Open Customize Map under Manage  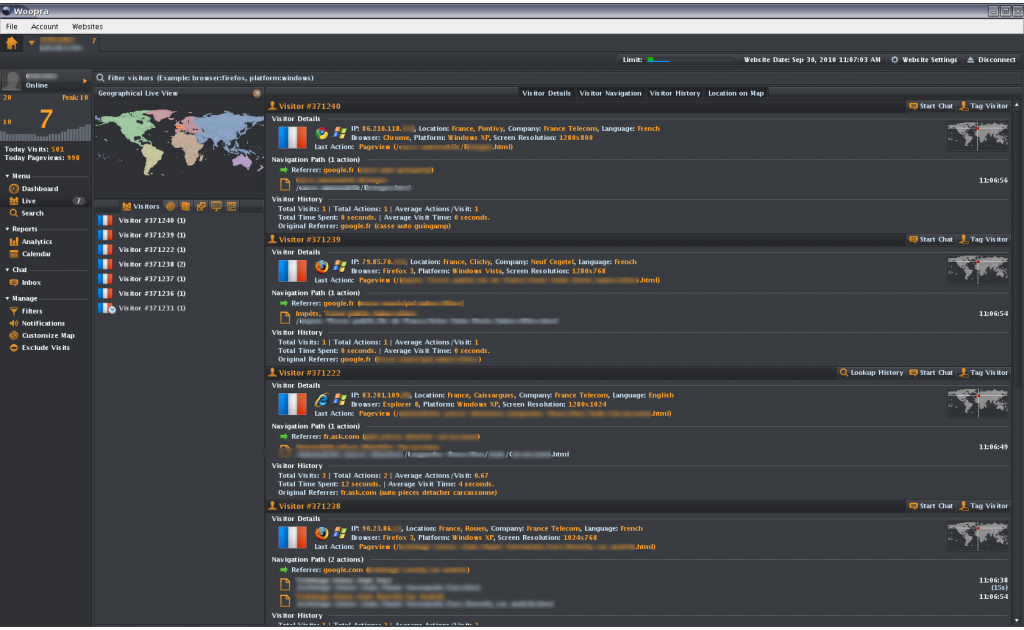tap(48, 336)
